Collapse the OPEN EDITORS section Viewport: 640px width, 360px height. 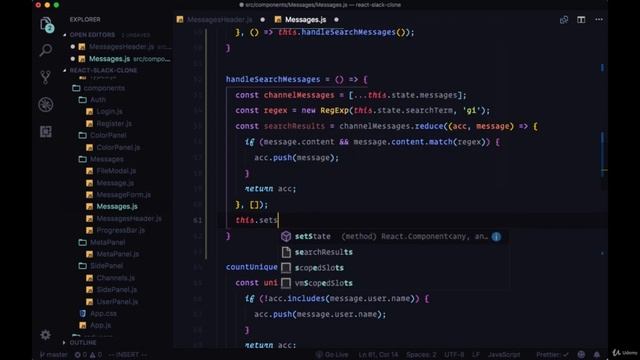(92, 35)
